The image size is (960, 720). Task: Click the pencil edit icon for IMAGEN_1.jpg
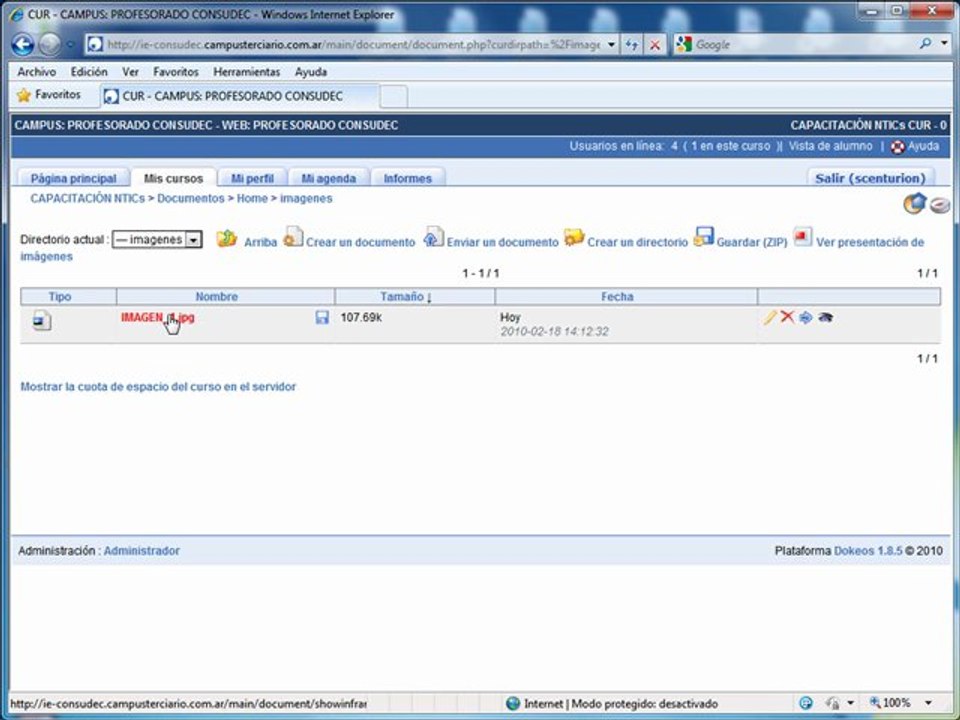pos(770,317)
